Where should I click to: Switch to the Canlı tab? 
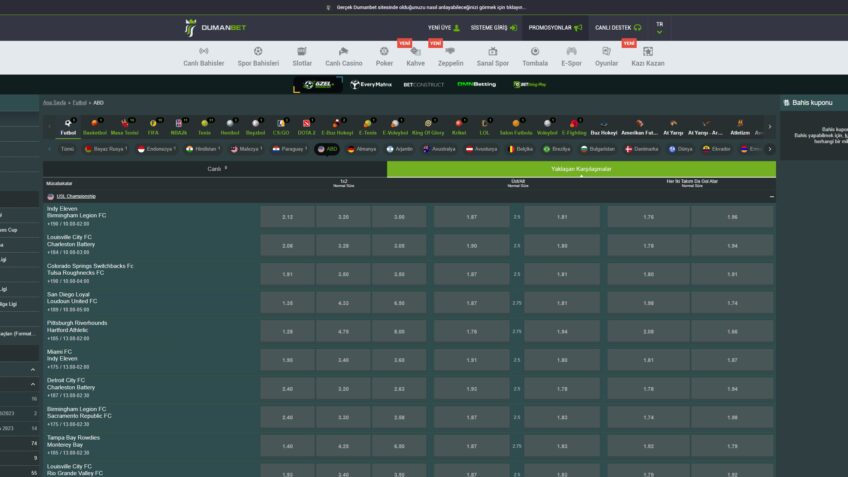(x=215, y=169)
